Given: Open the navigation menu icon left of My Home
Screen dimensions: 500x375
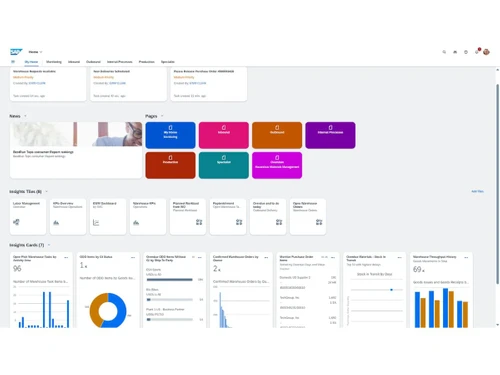Looking at the screenshot, I should coord(13,62).
